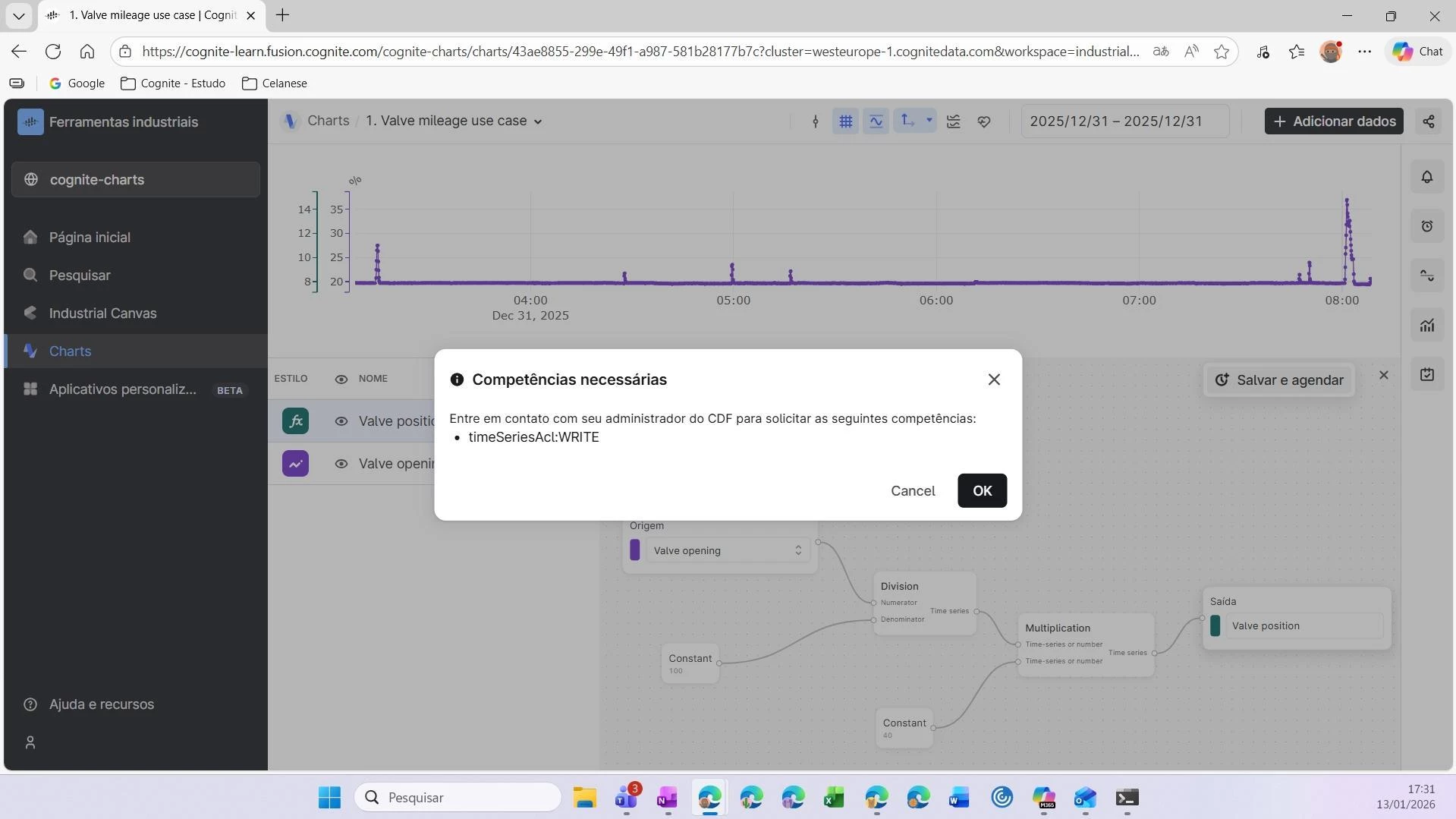Open the alerts bell panel icon
Image resolution: width=1456 pixels, height=819 pixels.
1427,177
